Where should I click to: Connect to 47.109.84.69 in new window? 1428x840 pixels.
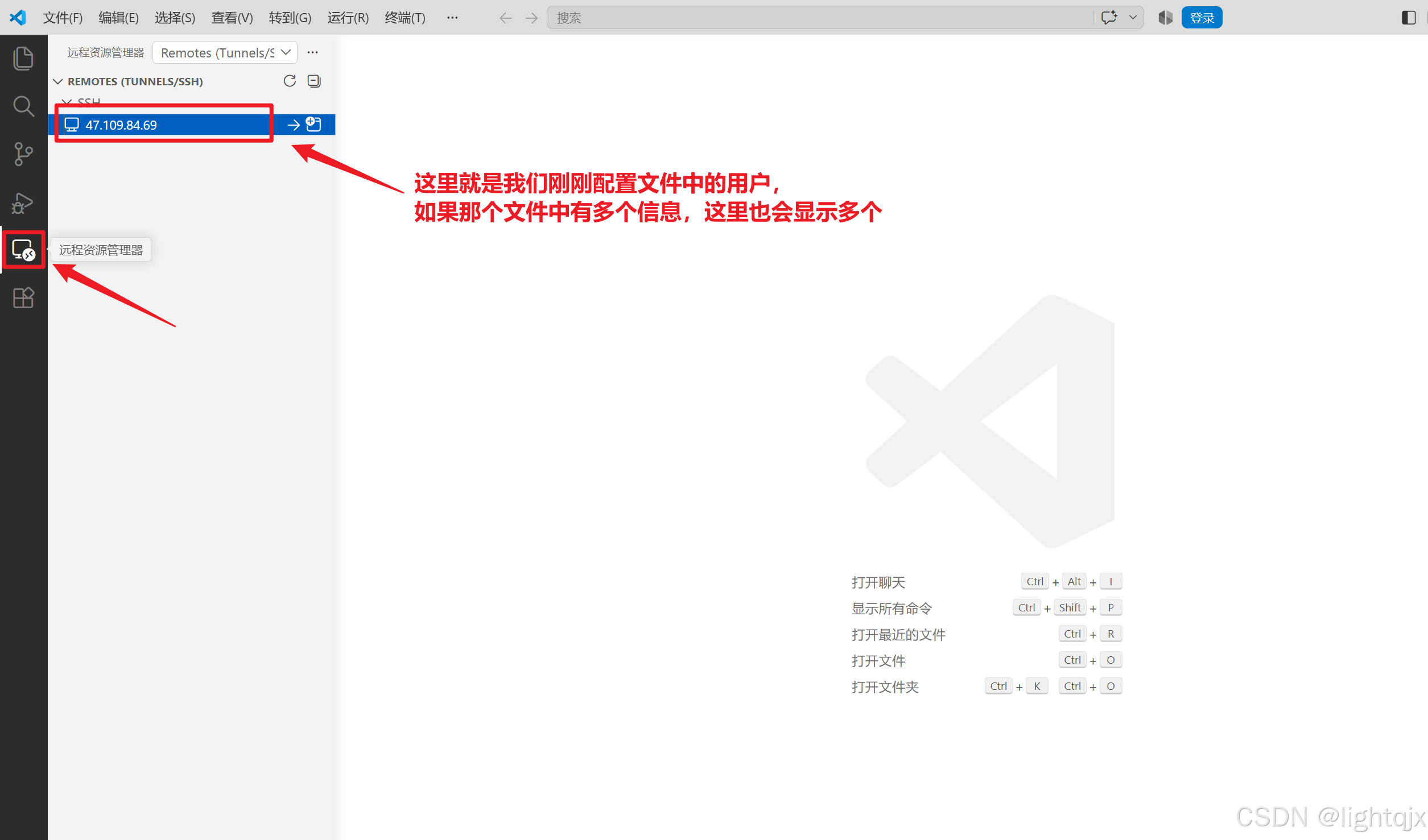pos(314,125)
